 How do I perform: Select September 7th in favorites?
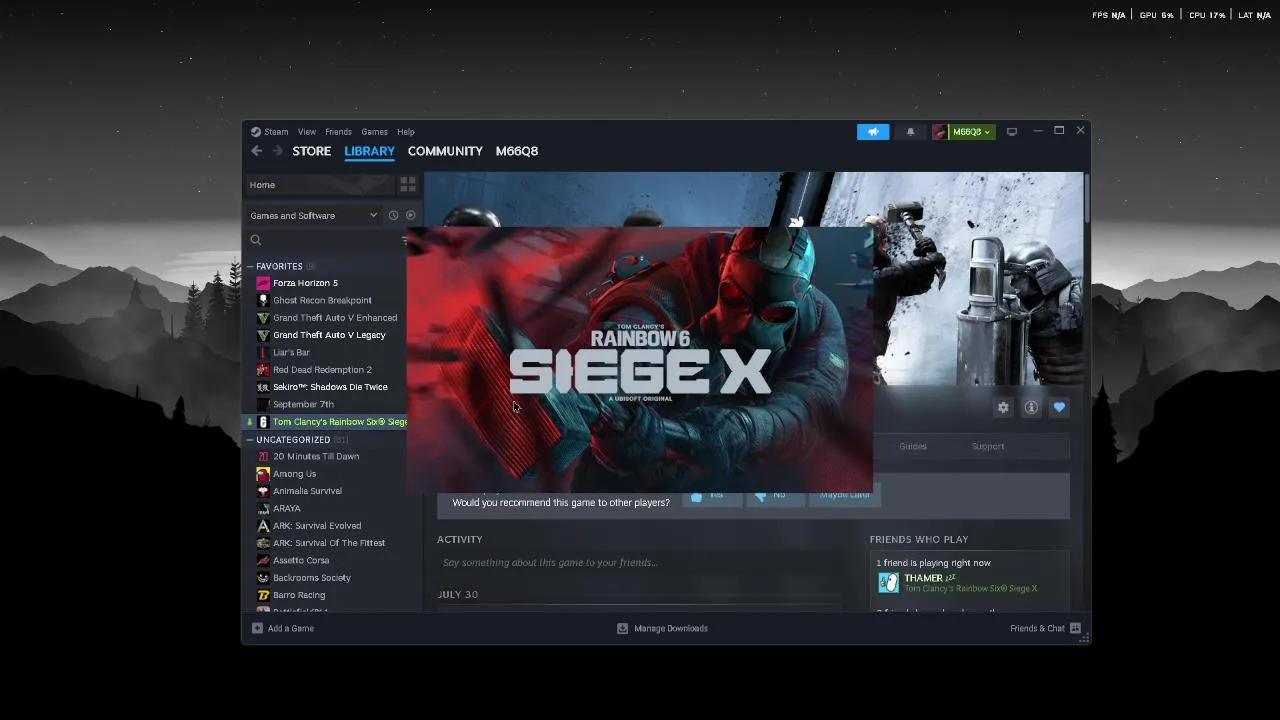click(303, 404)
